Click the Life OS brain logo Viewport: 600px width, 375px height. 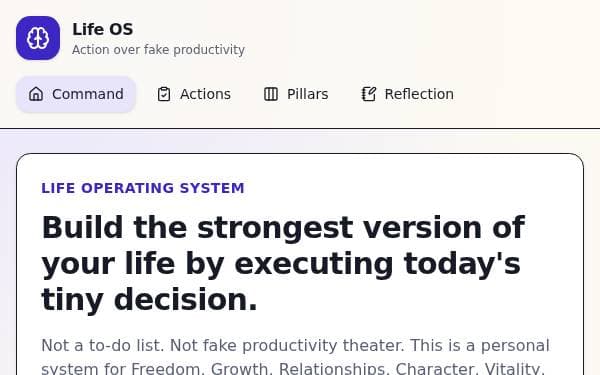[38, 38]
